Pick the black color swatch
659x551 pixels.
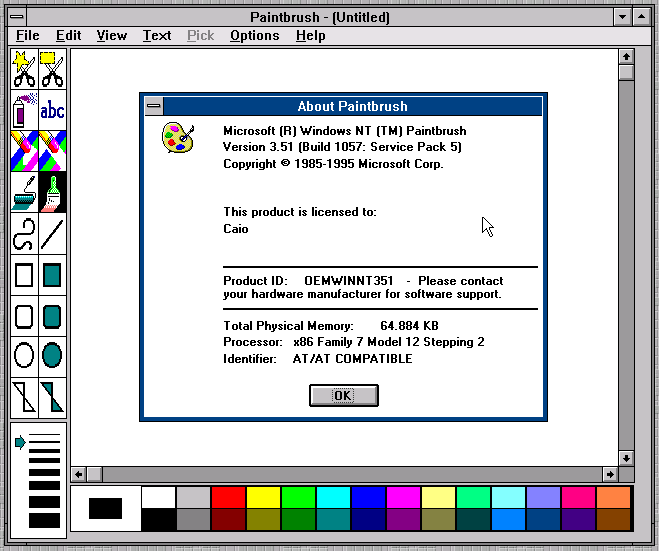[158, 519]
